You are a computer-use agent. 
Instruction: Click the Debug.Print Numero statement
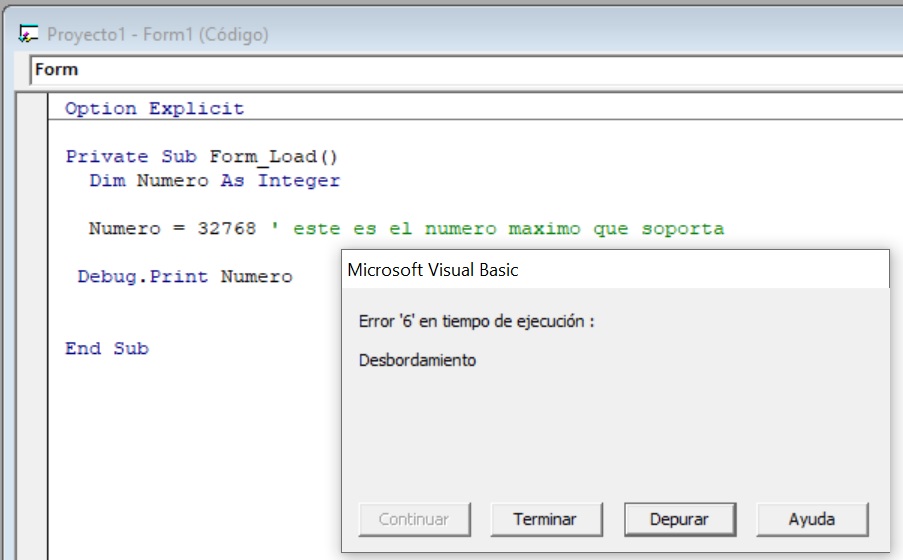[185, 277]
